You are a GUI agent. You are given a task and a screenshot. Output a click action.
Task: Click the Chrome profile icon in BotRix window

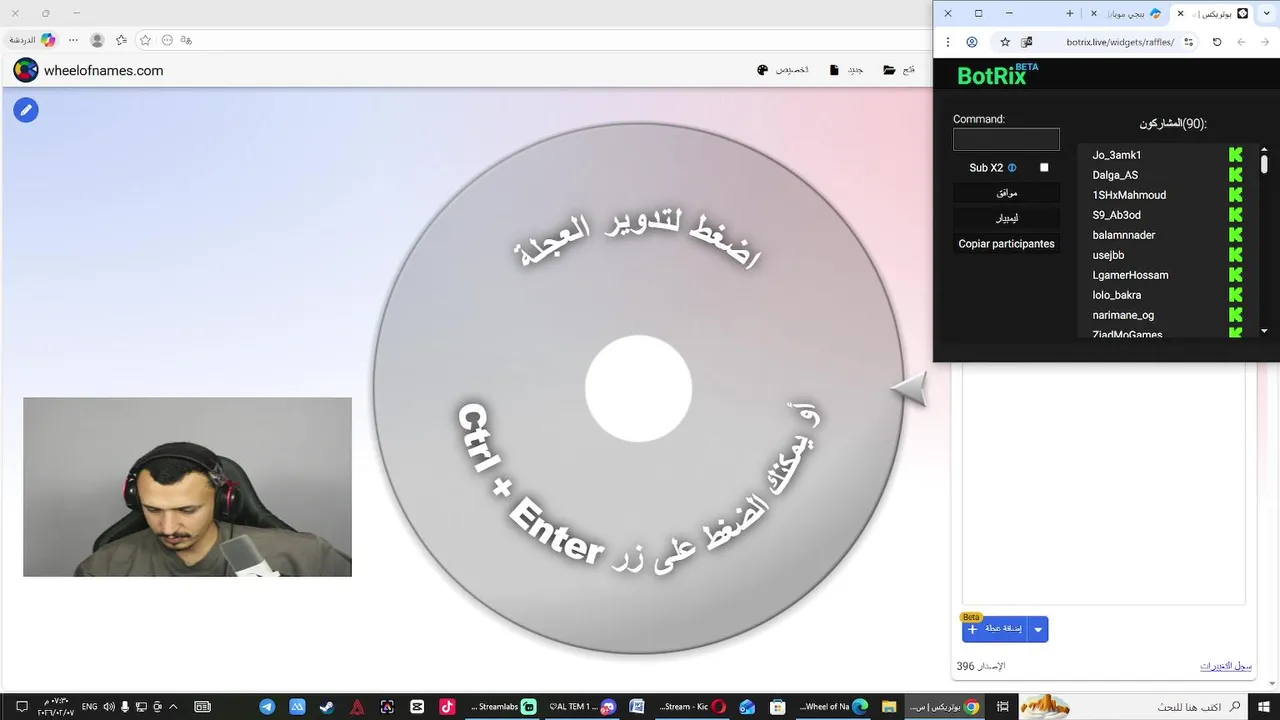coord(972,42)
